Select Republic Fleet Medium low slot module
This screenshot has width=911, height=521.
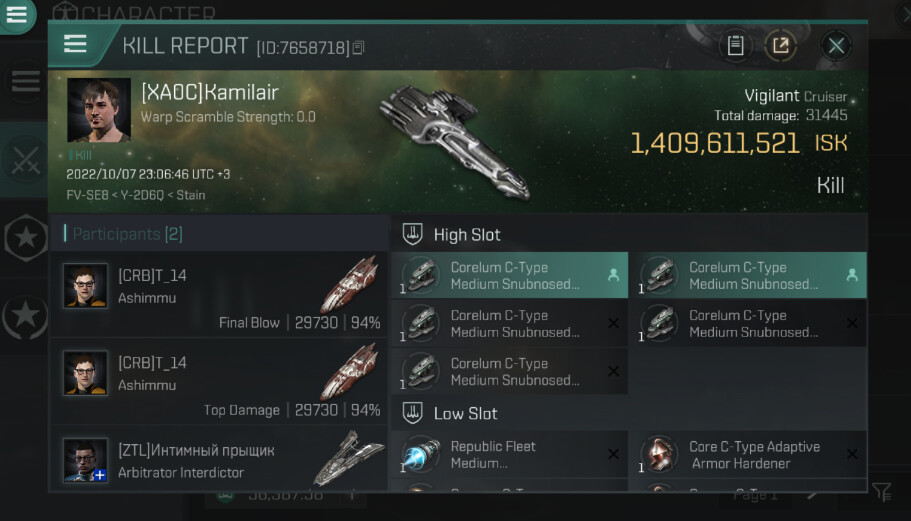click(509, 454)
